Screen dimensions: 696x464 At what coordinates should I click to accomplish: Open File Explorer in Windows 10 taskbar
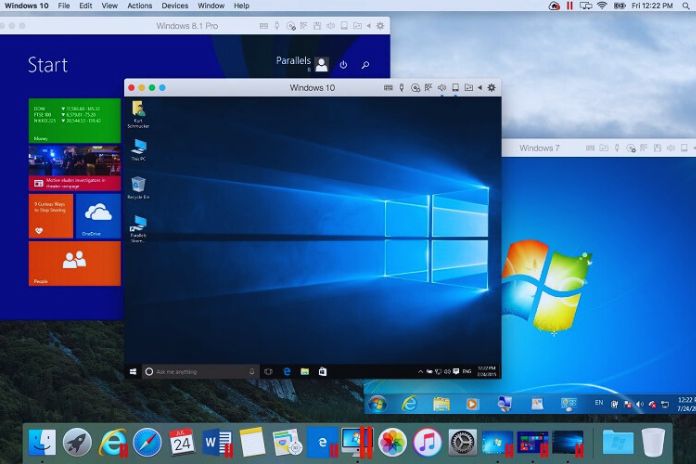(x=304, y=372)
